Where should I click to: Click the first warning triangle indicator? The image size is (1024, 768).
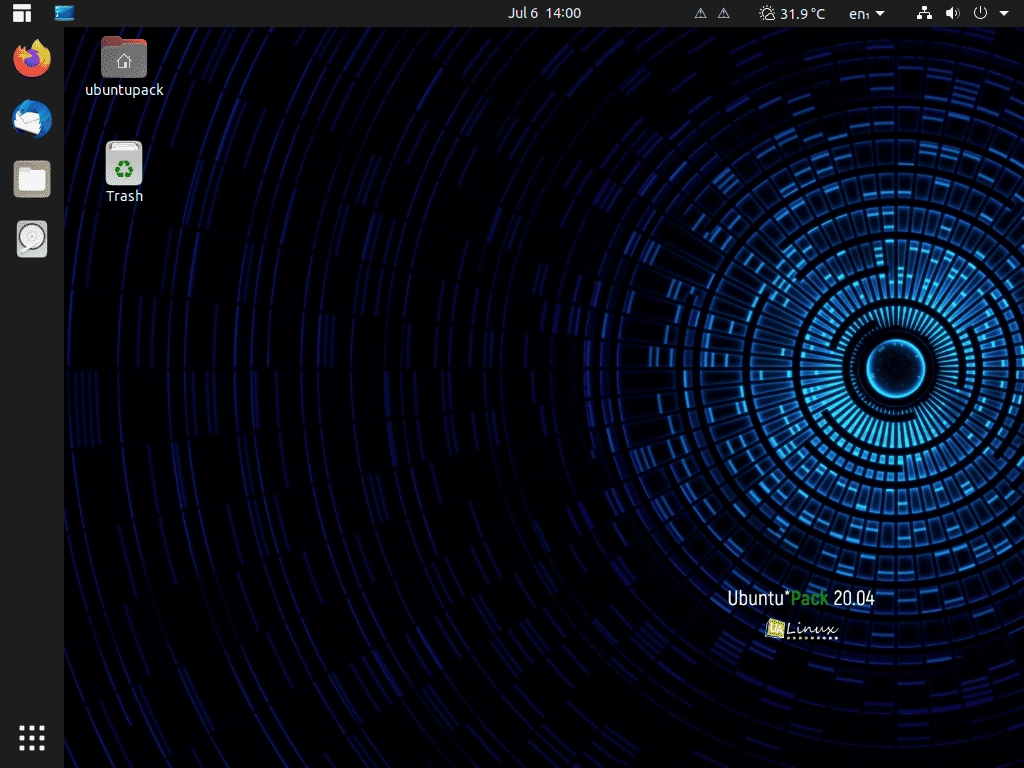tap(700, 13)
